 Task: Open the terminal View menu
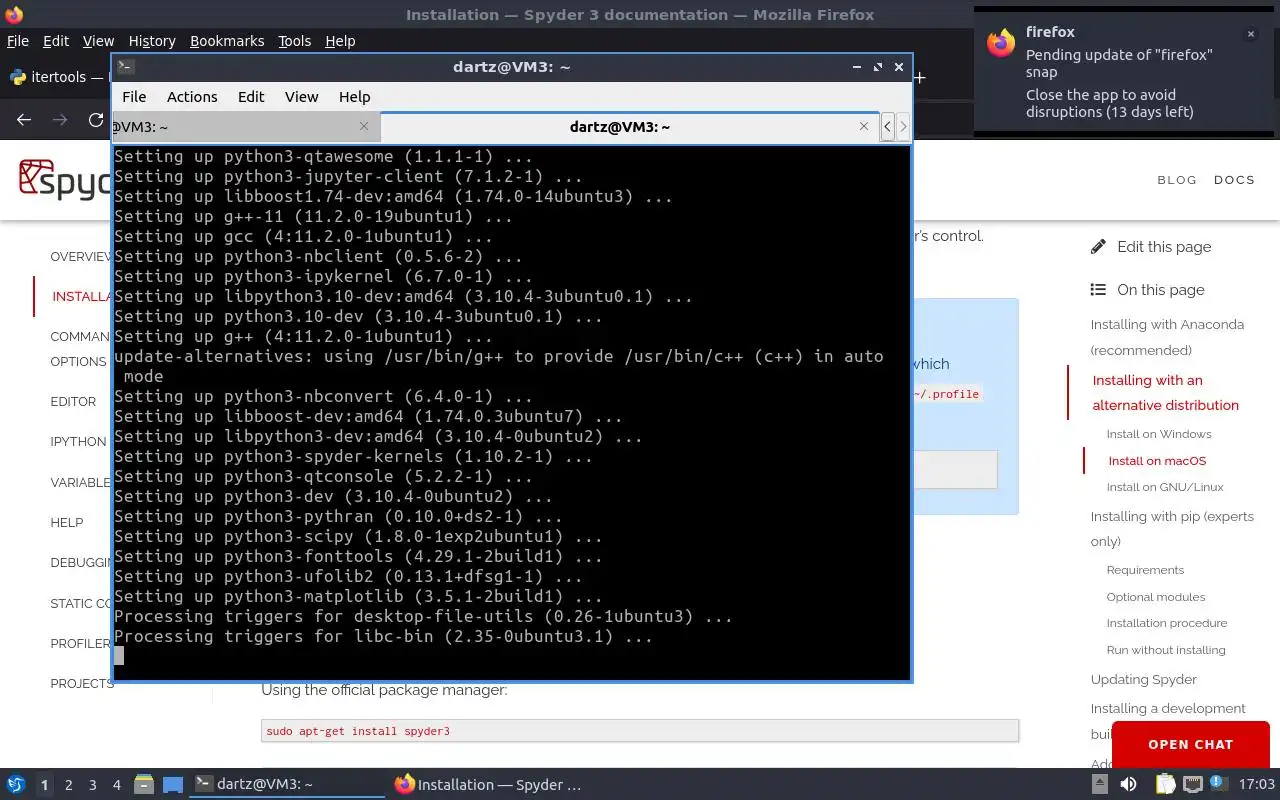[x=301, y=97]
